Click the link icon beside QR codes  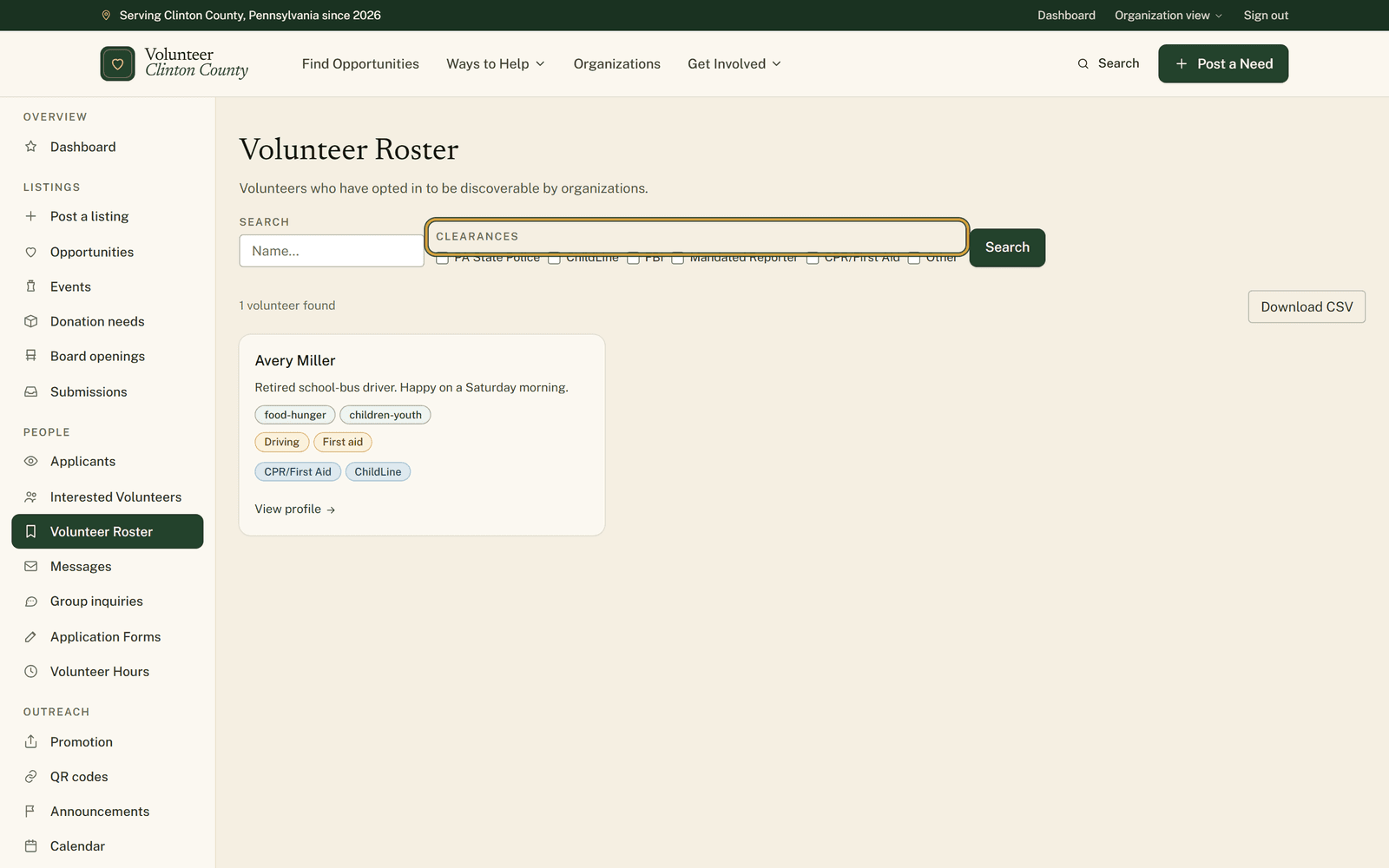(x=31, y=776)
